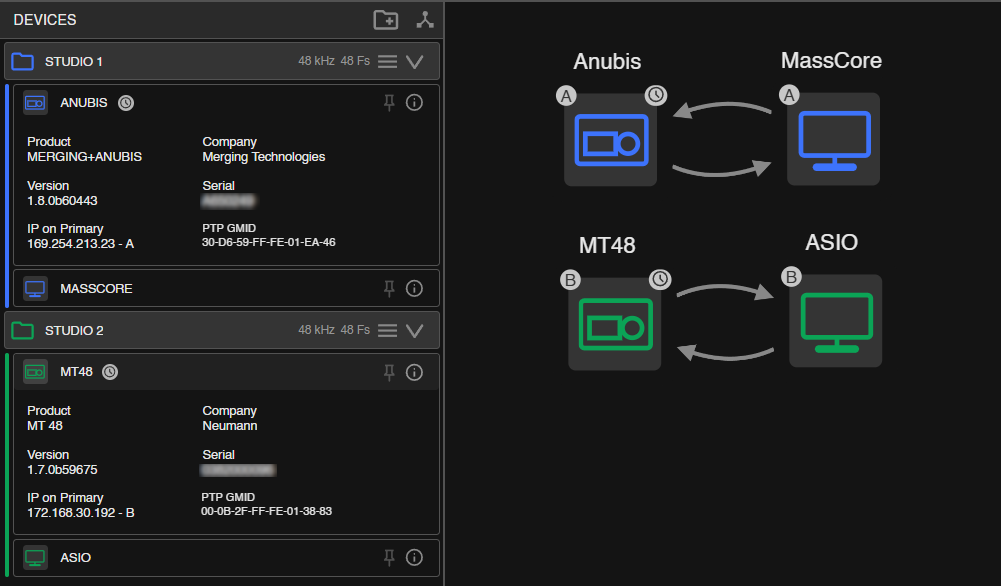Select the STUDIO 1 folder header
Screen dimensions: 1001x586
pyautogui.click(x=222, y=61)
